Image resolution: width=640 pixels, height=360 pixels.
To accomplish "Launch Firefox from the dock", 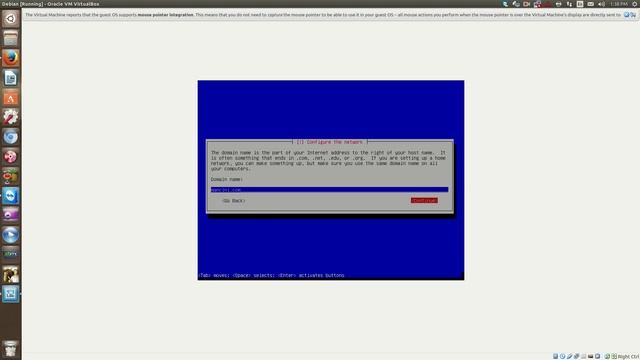I will (11, 58).
